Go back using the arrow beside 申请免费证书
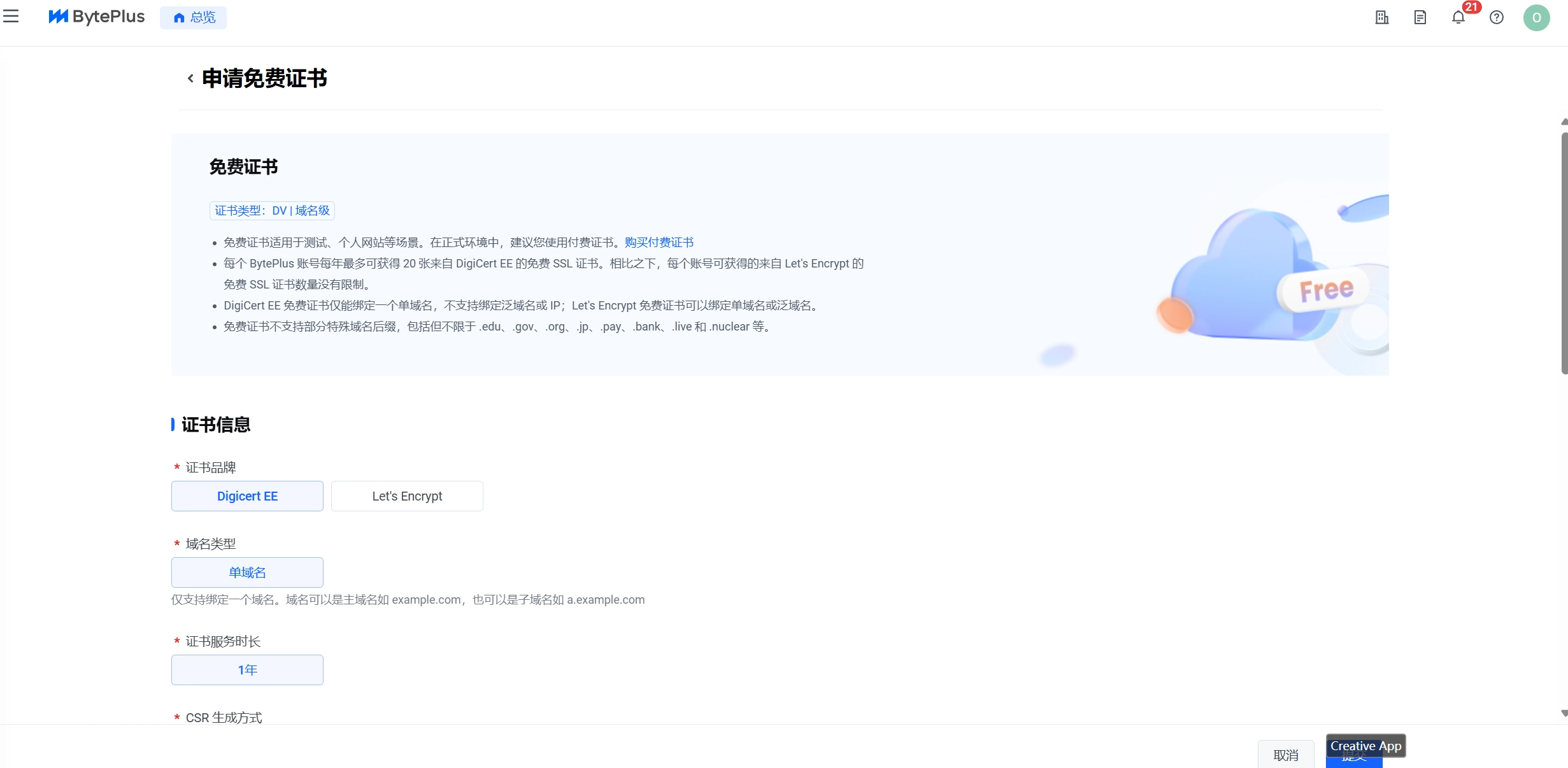 (190, 78)
